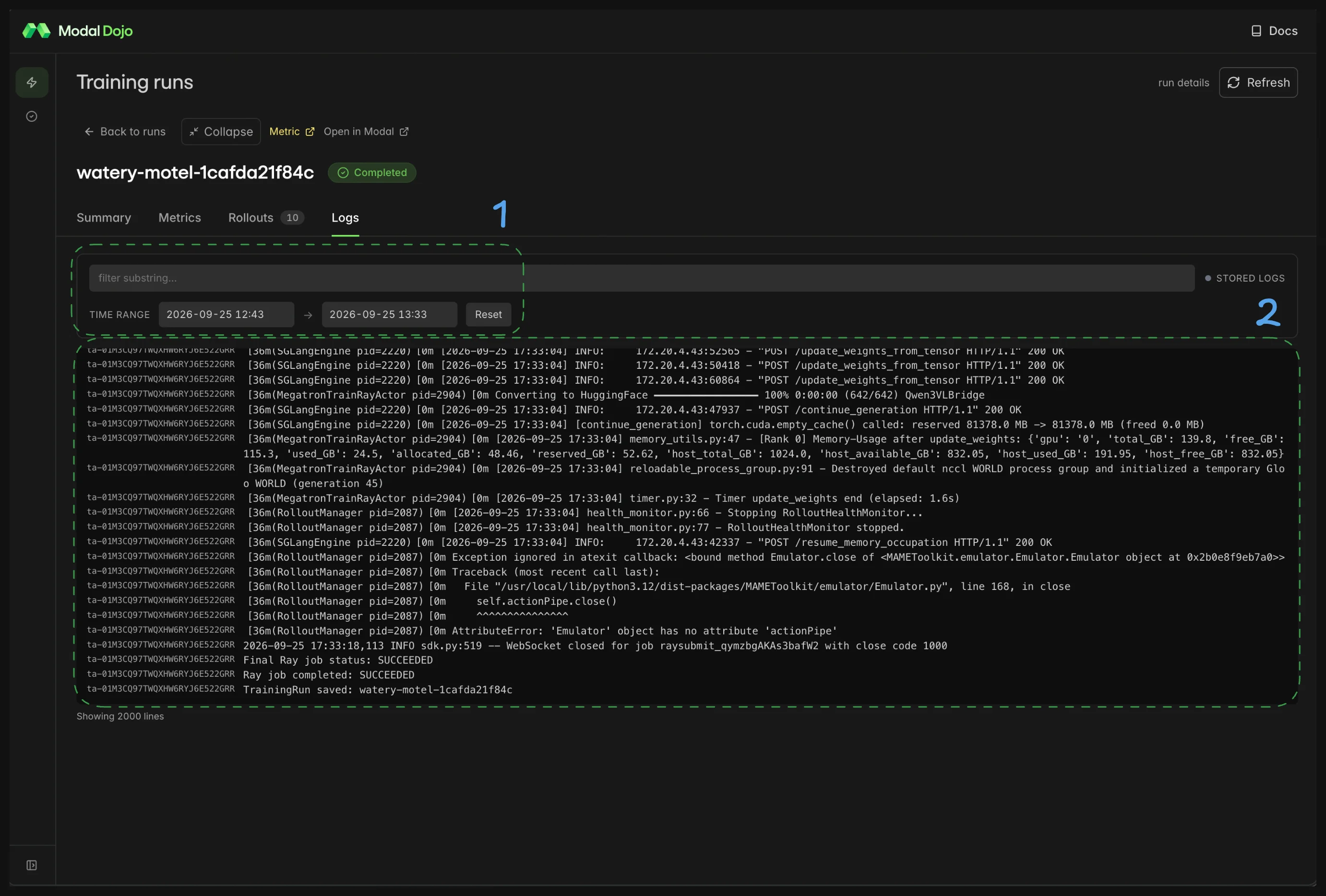
Task: Click the 'run details' text
Action: (1183, 83)
